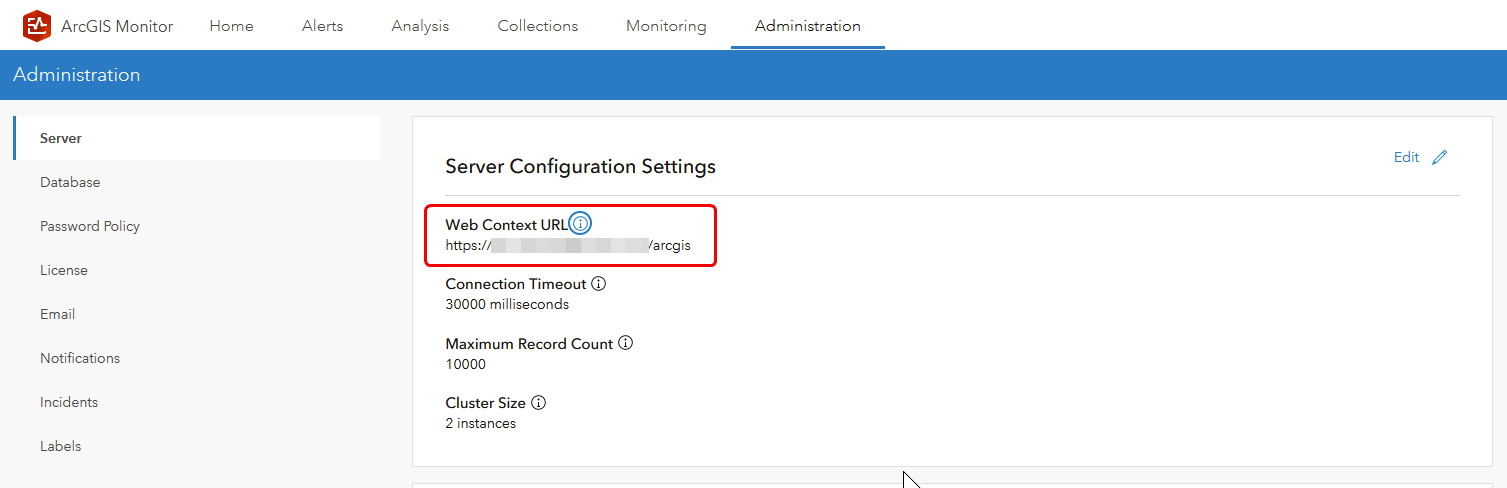Select the Administration tab

(808, 26)
